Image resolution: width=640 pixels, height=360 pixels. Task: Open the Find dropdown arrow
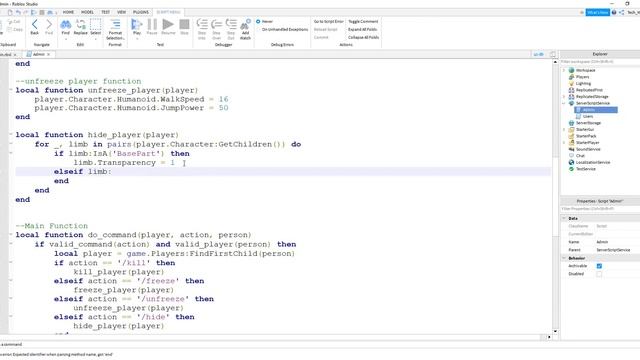tap(65, 39)
